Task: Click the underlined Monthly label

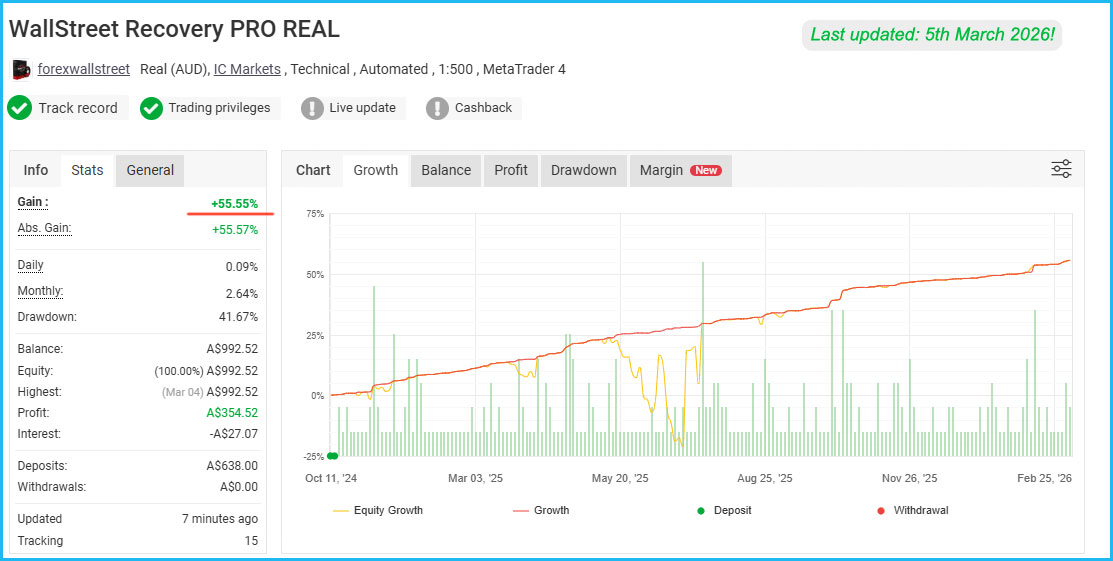Action: [40, 291]
